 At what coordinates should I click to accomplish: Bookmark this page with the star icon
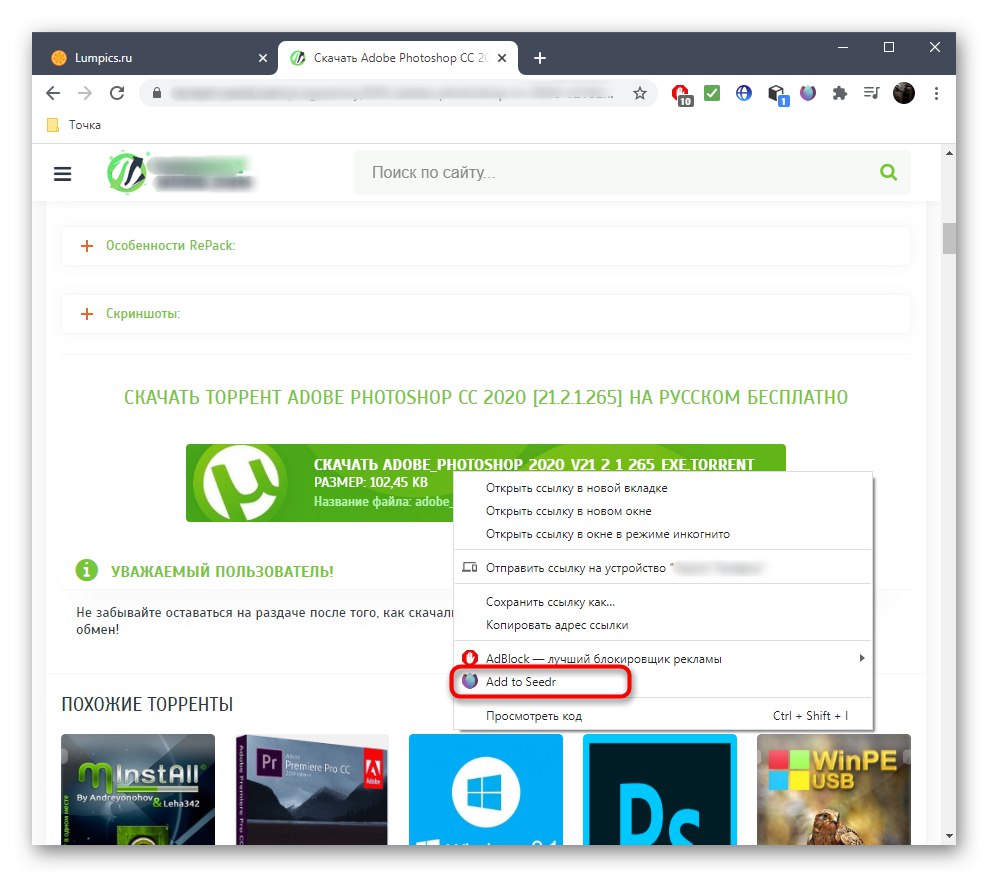tap(640, 93)
